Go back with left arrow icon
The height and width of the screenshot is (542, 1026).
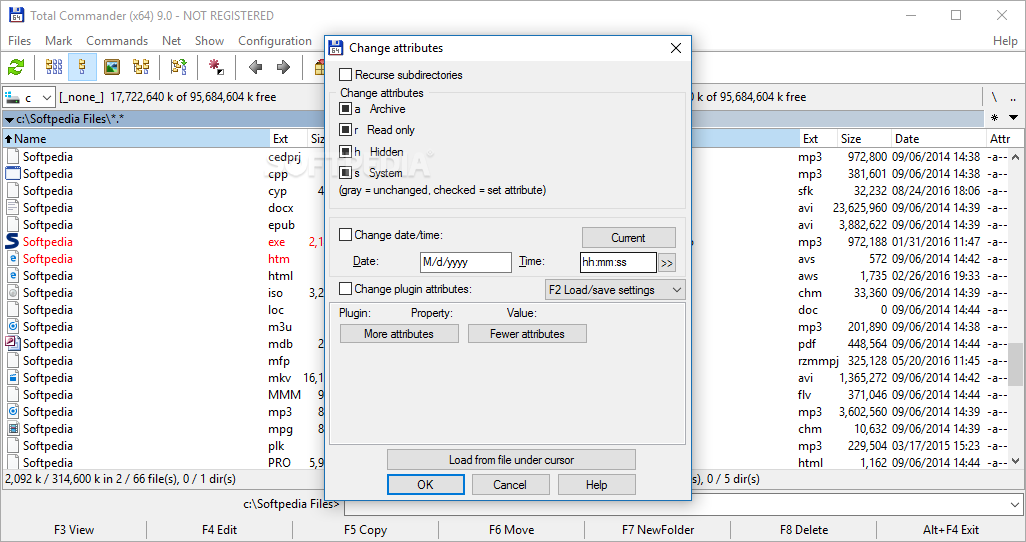(x=255, y=67)
